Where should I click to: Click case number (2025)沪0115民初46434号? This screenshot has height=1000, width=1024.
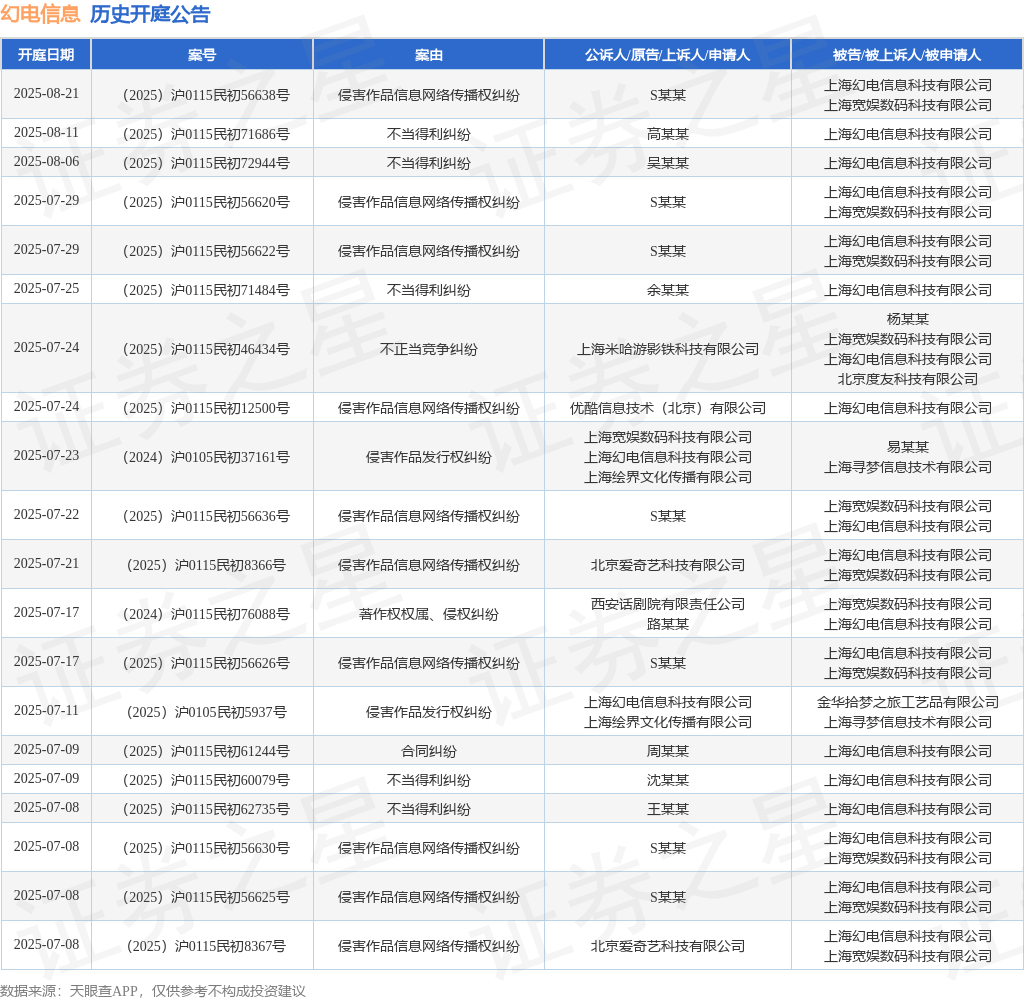206,349
